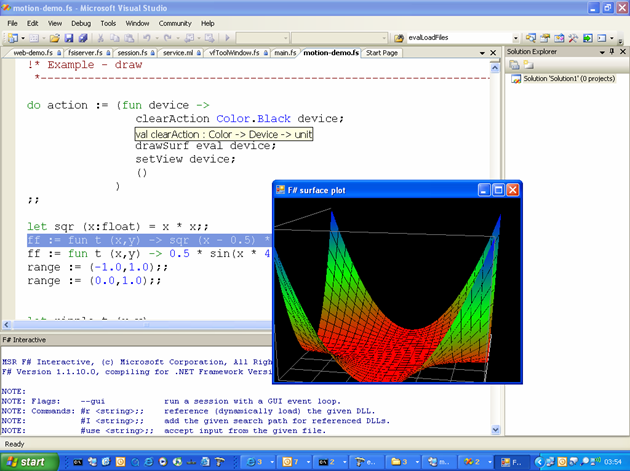The width and height of the screenshot is (630, 471).
Task: Open the Object Browser toolbar icon
Action: click(x=559, y=38)
